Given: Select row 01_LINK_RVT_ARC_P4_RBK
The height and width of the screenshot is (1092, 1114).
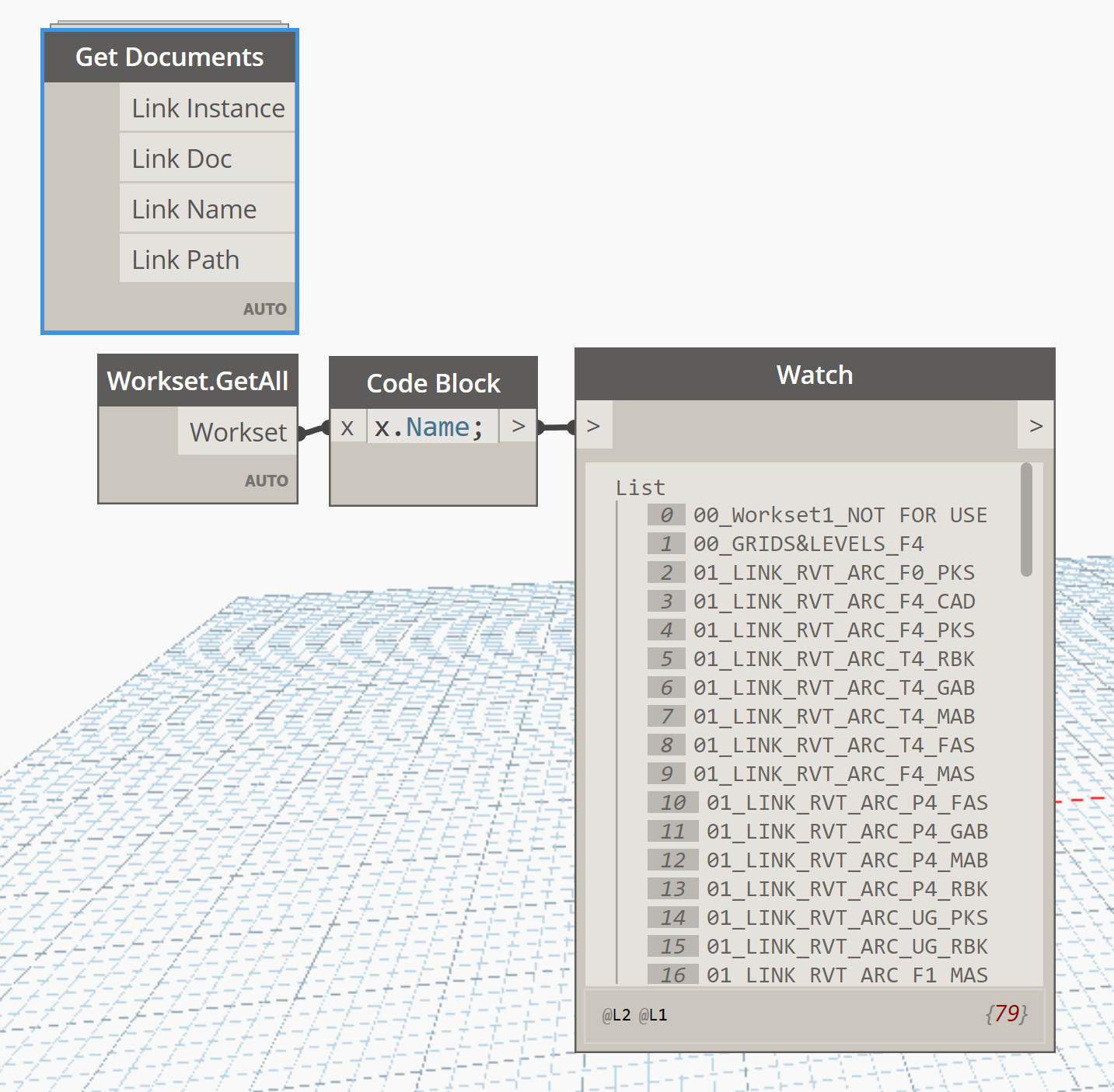Looking at the screenshot, I should (x=818, y=889).
